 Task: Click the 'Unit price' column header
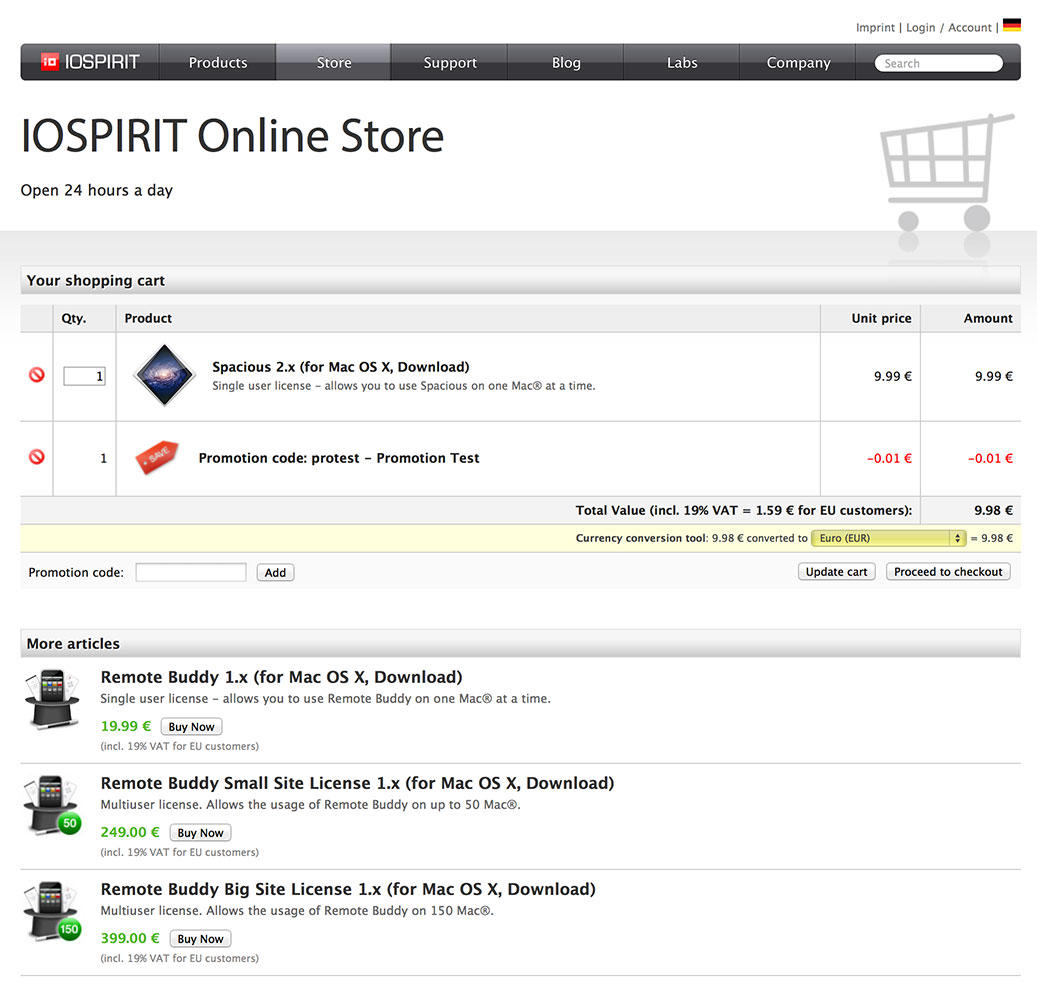(881, 318)
